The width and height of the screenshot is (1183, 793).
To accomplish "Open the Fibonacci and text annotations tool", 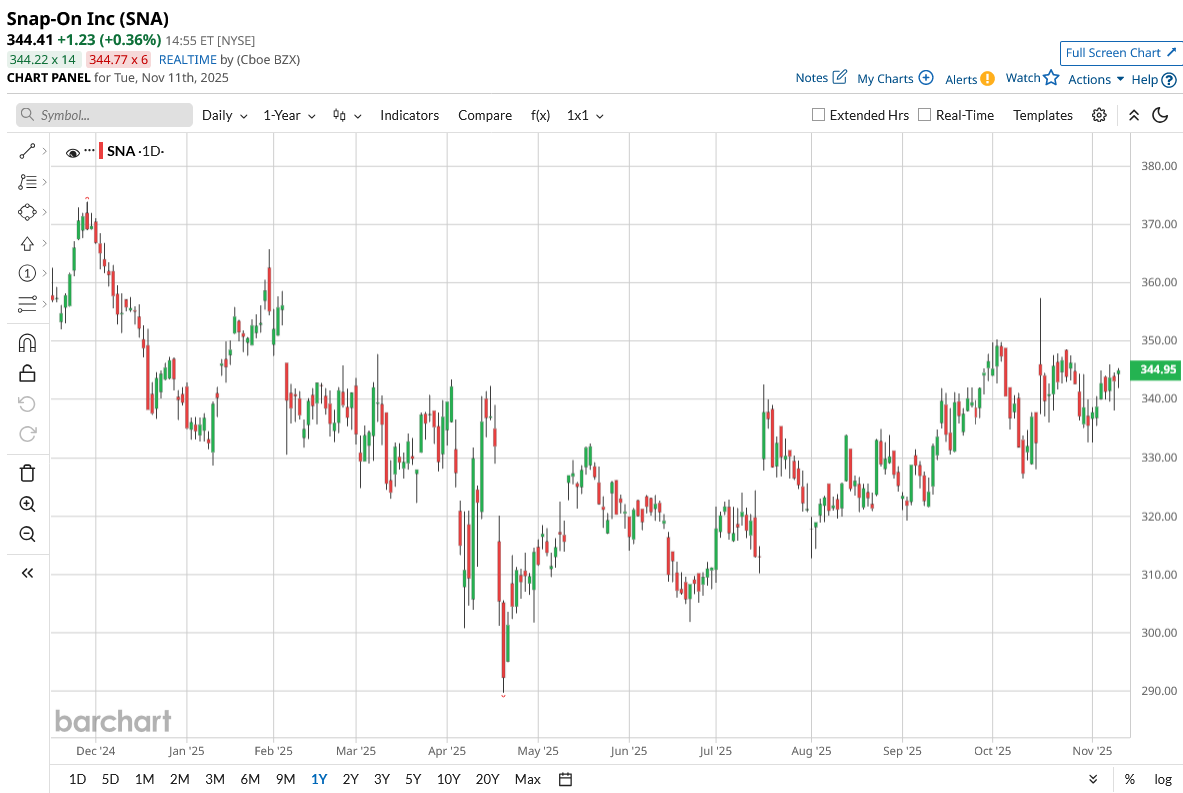I will click(x=27, y=182).
